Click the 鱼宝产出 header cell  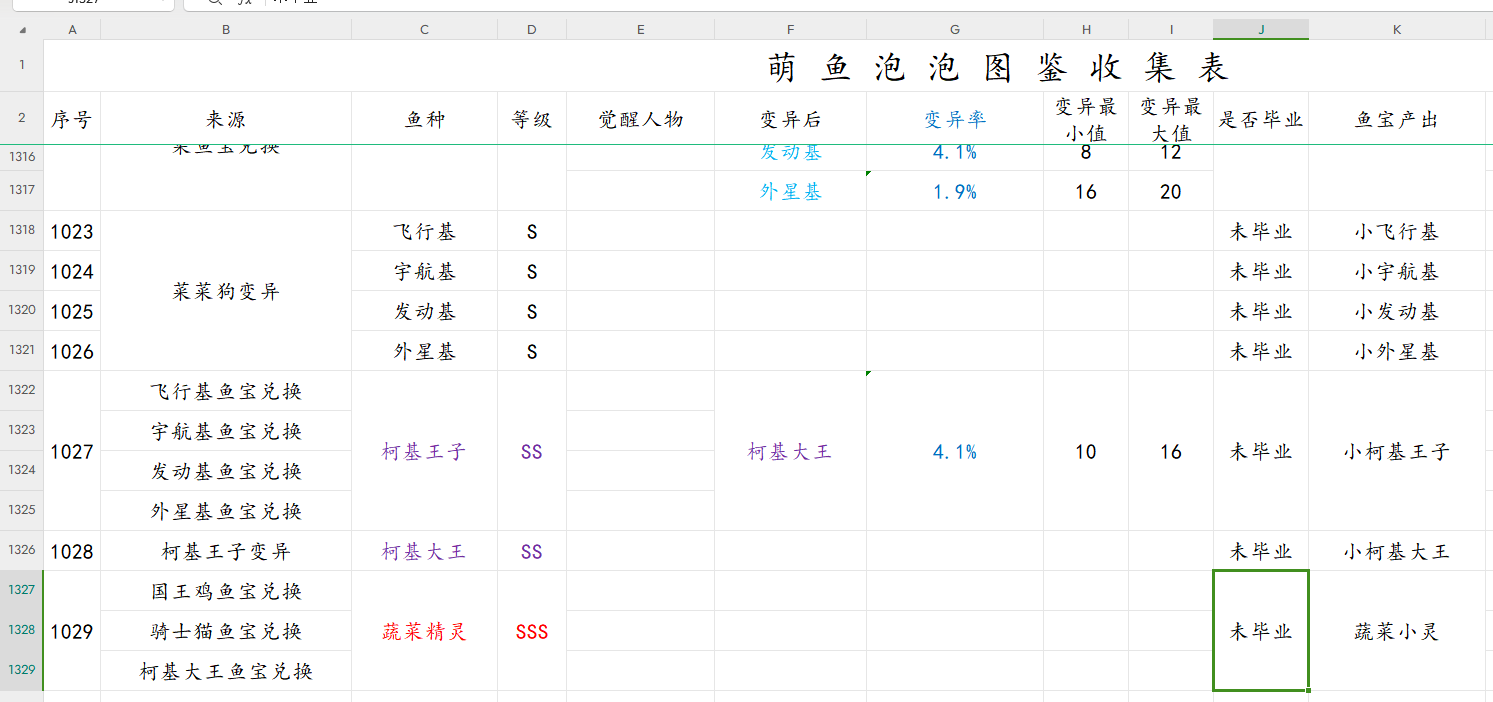tap(1397, 120)
